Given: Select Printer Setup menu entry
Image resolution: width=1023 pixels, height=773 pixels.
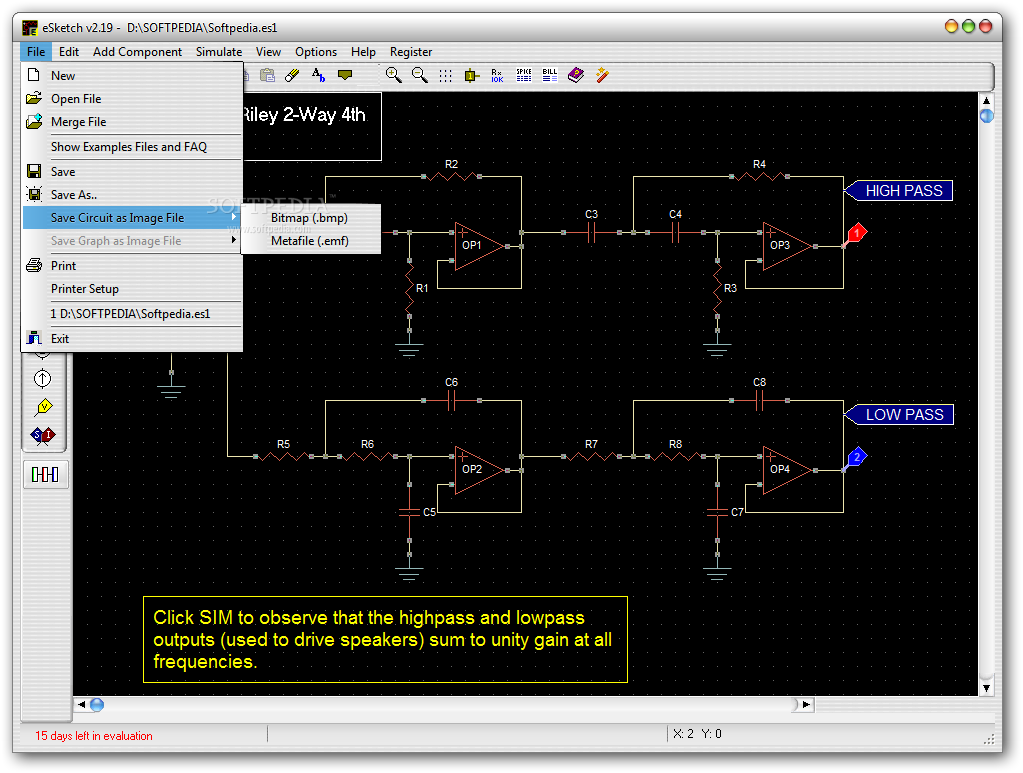Looking at the screenshot, I should pyautogui.click(x=132, y=288).
